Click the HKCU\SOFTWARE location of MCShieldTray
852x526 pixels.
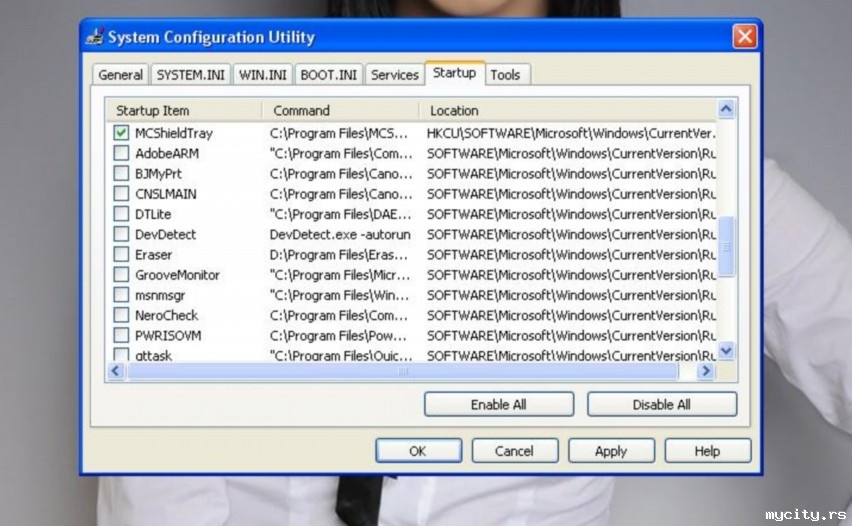571,133
